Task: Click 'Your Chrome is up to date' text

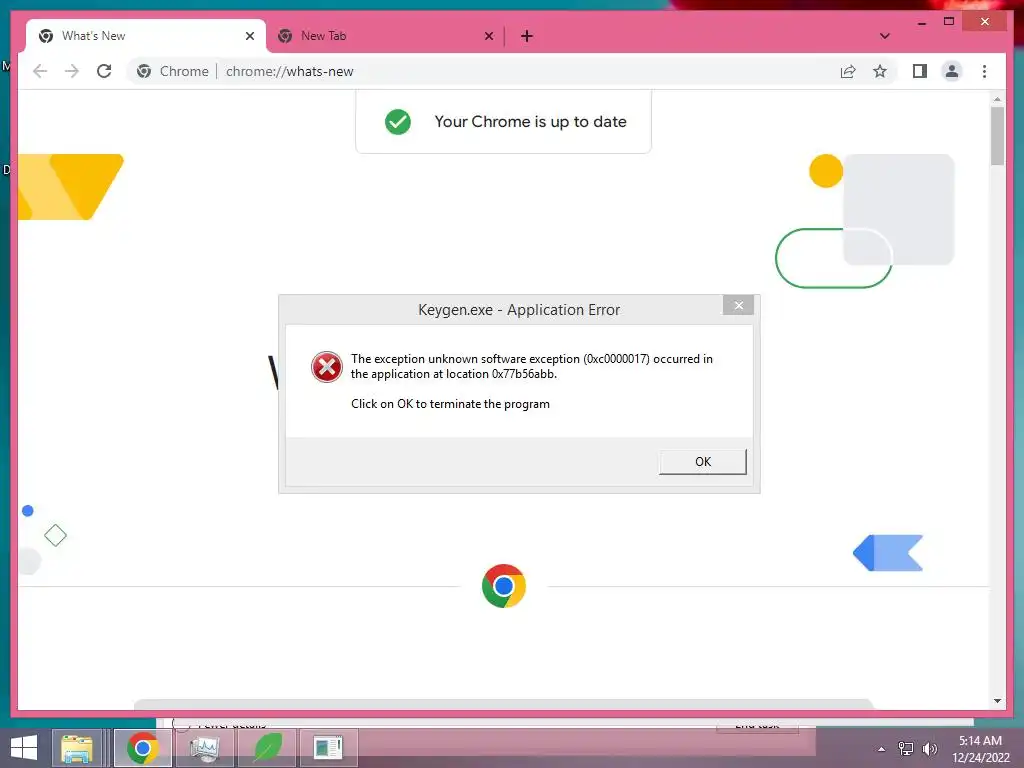Action: [530, 121]
